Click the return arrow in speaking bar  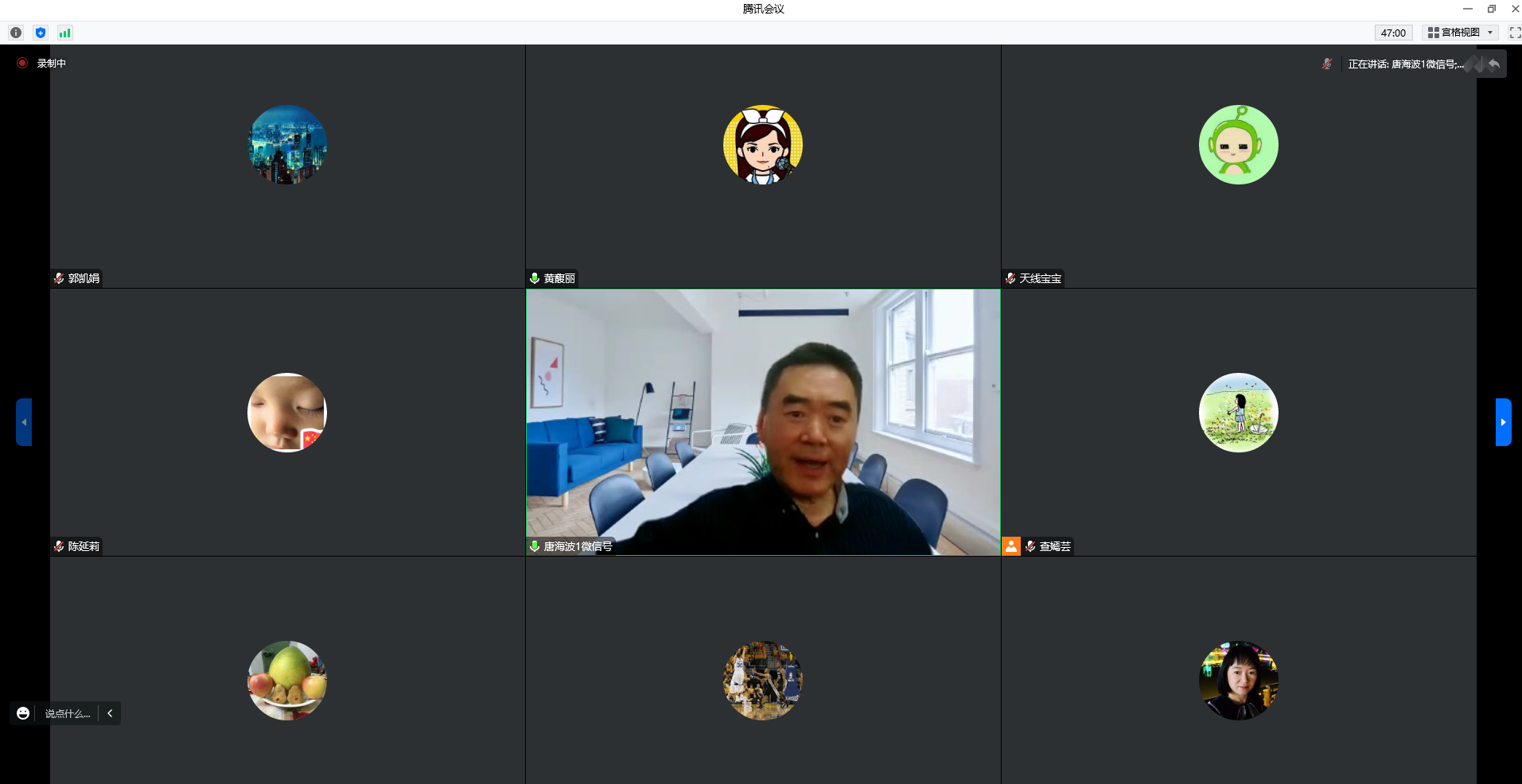[1493, 64]
